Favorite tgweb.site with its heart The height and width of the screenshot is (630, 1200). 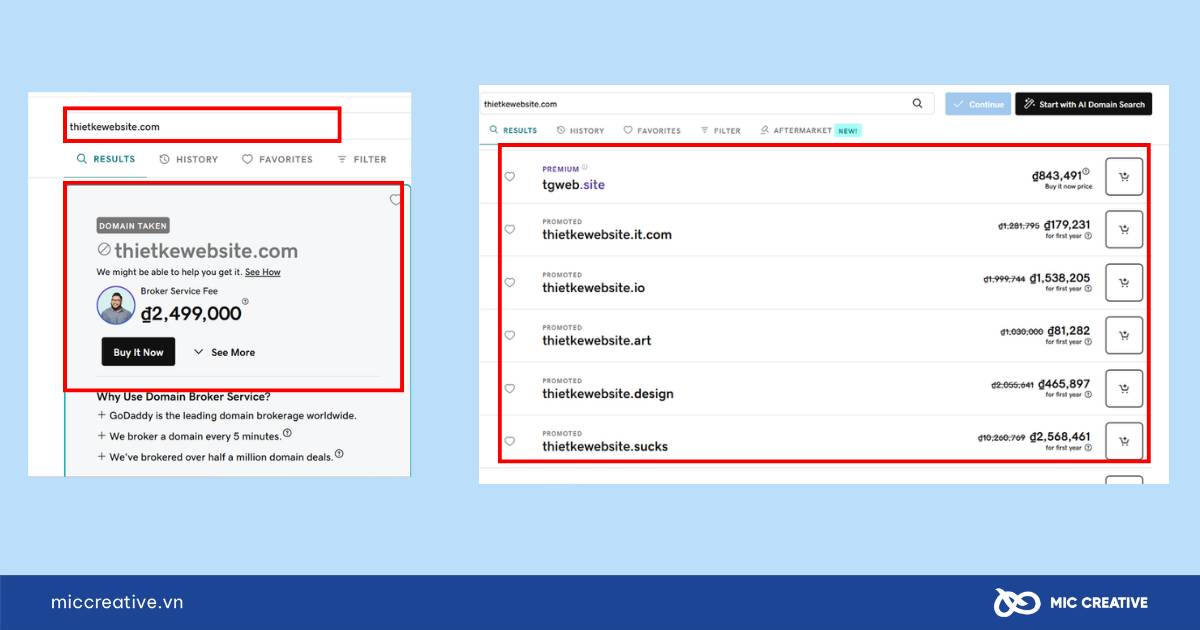(509, 177)
